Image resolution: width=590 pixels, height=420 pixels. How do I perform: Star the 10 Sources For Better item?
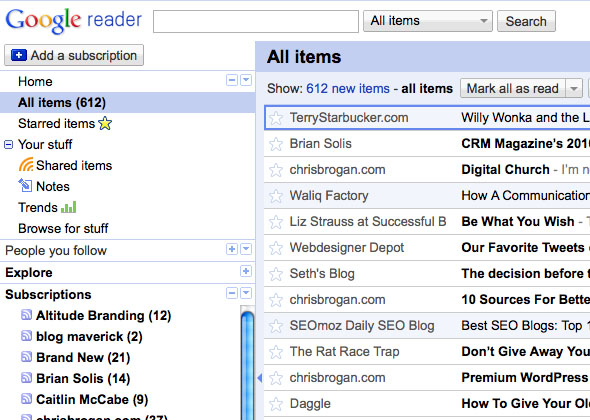(276, 300)
